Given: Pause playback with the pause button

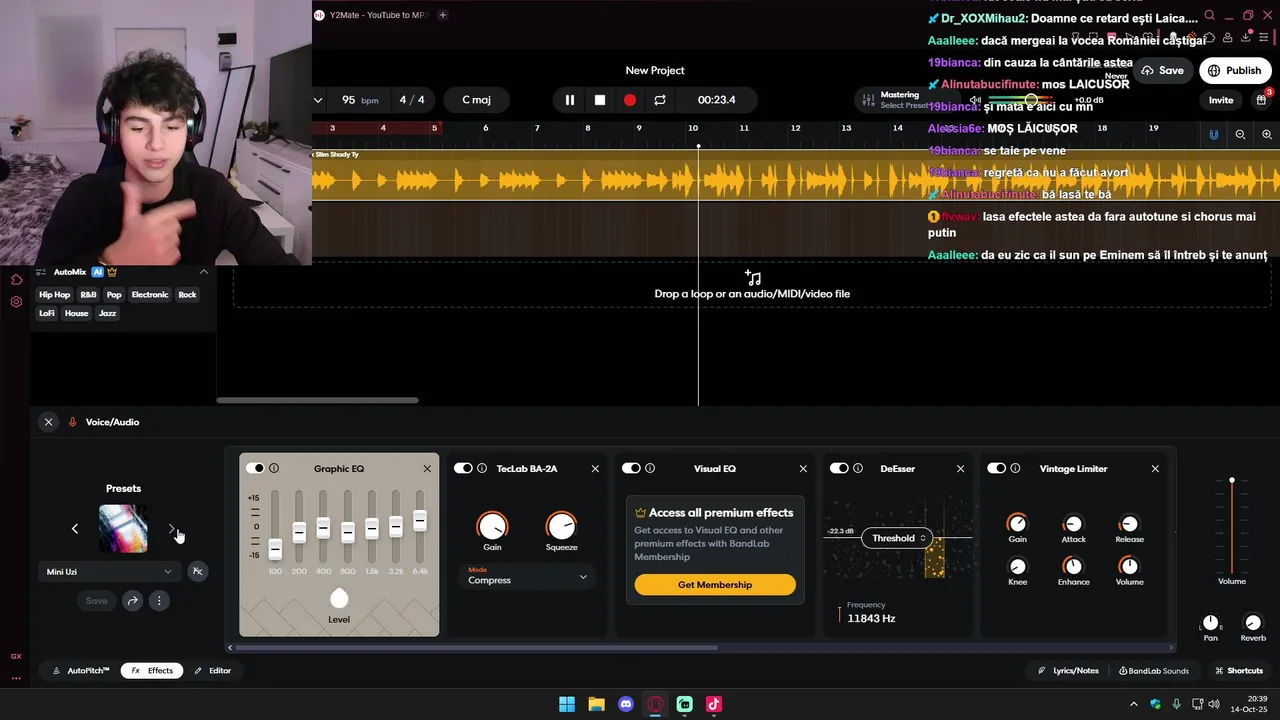Looking at the screenshot, I should coord(570,100).
